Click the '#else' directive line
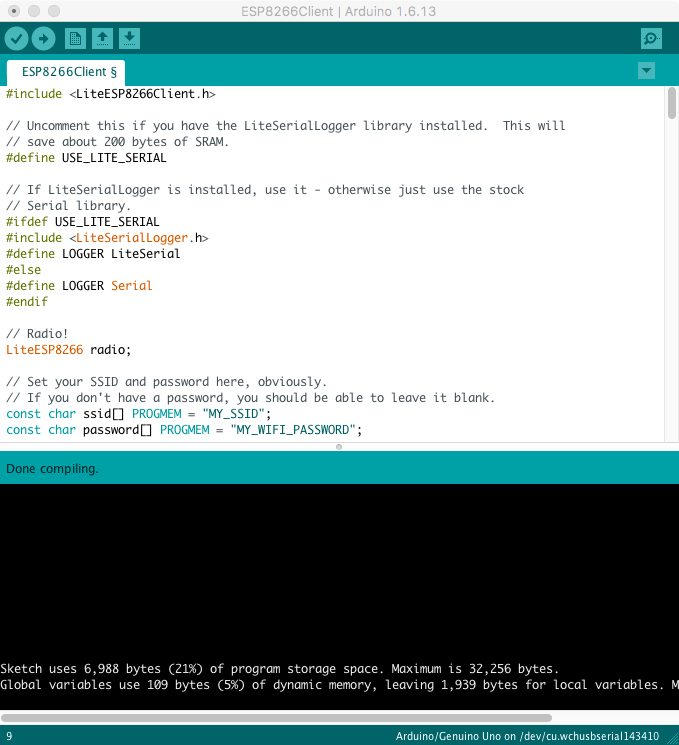The height and width of the screenshot is (745, 679). point(23,270)
